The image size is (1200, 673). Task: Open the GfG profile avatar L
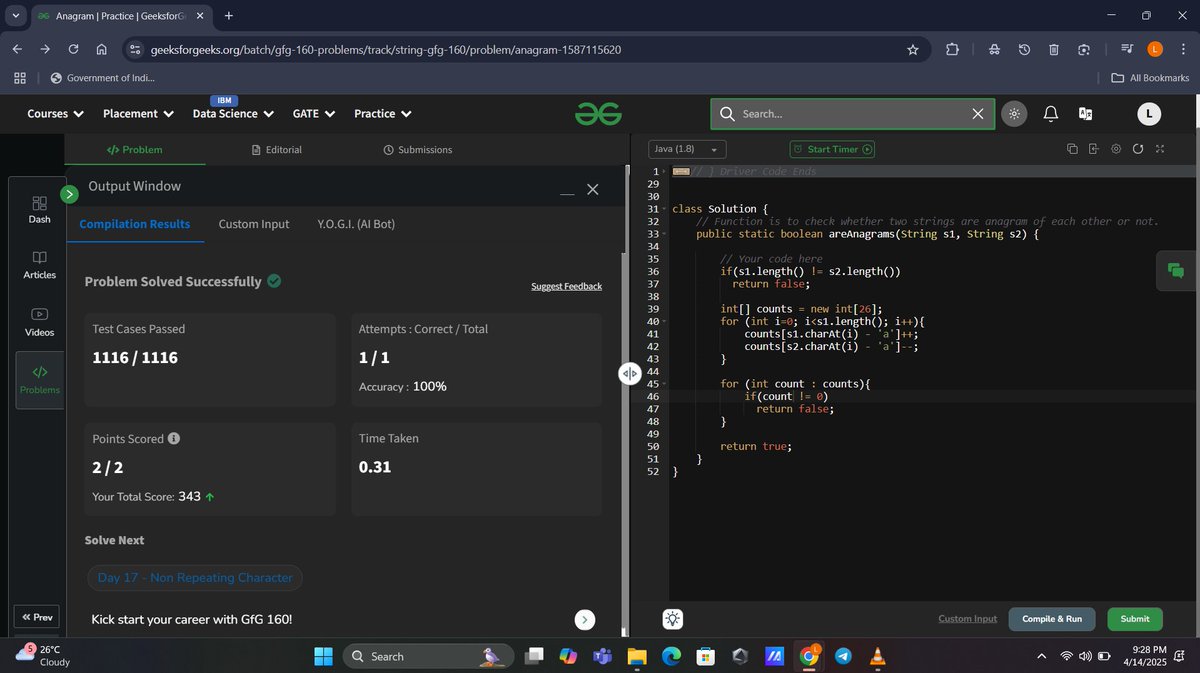point(1149,114)
